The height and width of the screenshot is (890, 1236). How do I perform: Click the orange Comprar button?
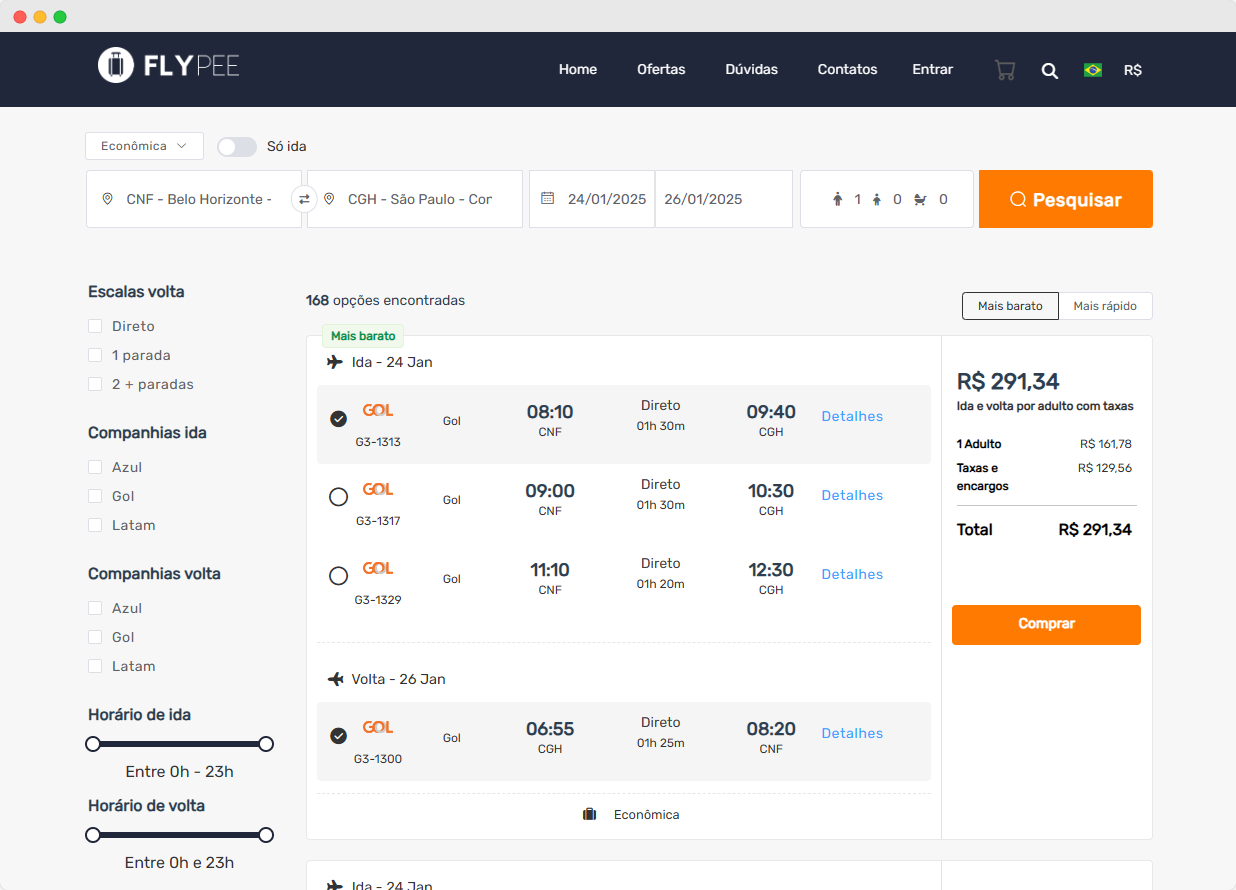1046,624
